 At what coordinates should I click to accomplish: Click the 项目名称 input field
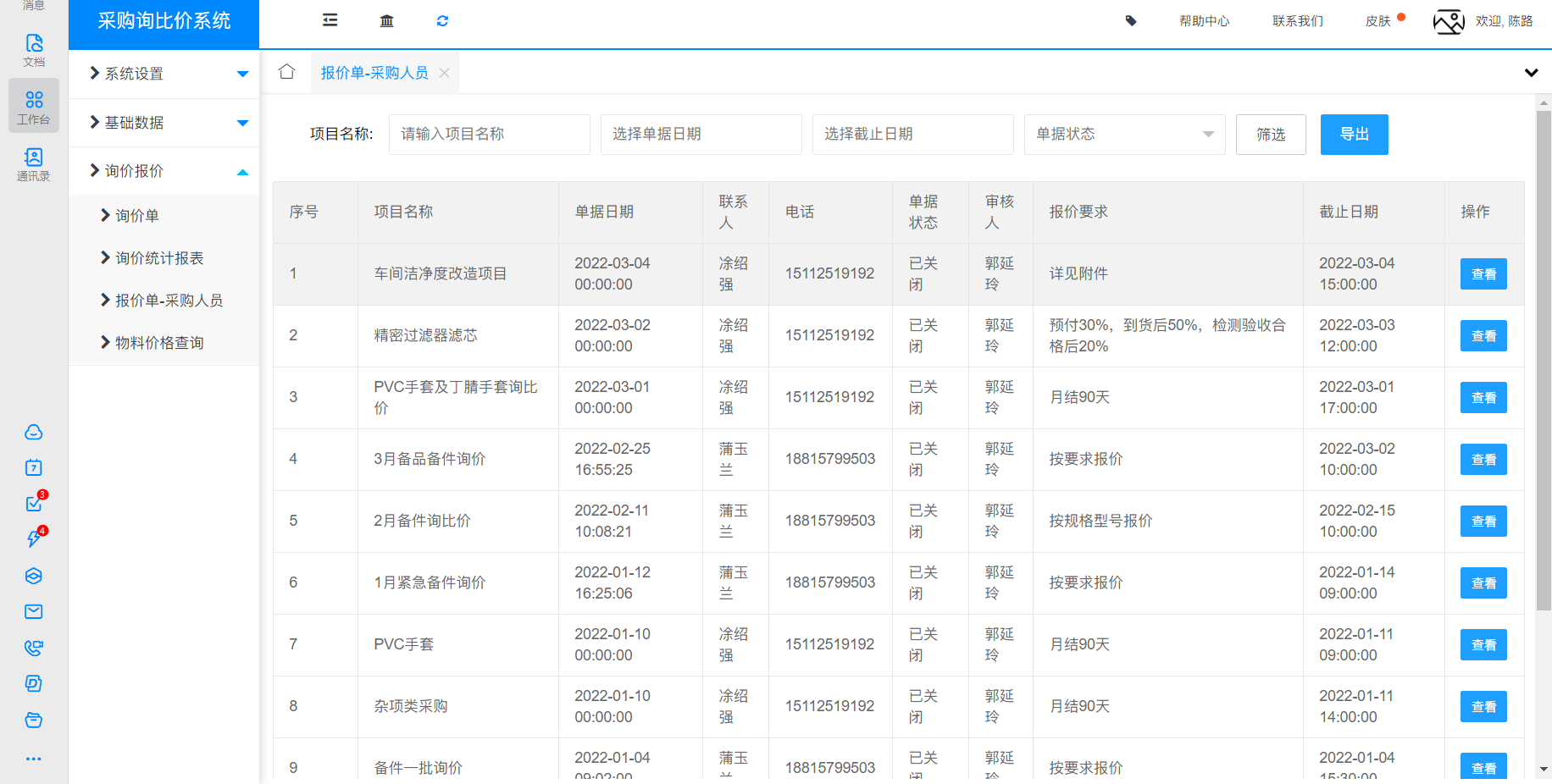tap(489, 134)
